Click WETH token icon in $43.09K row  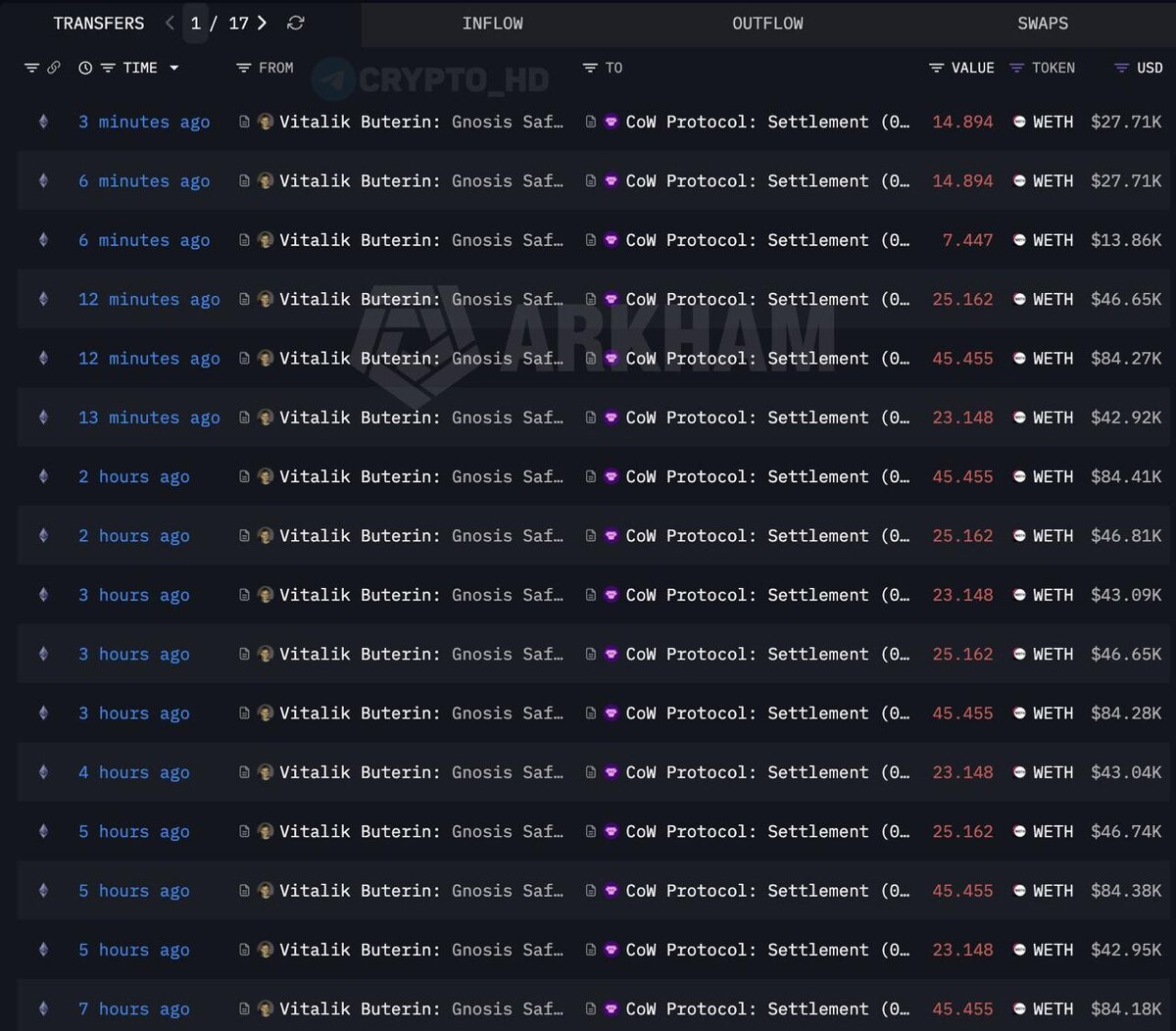click(x=1019, y=595)
